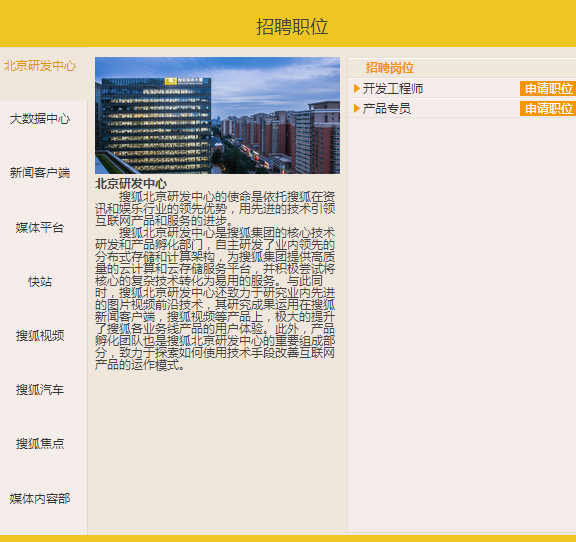
Task: Select the 搜狐焦点 department
Action: tap(40, 444)
